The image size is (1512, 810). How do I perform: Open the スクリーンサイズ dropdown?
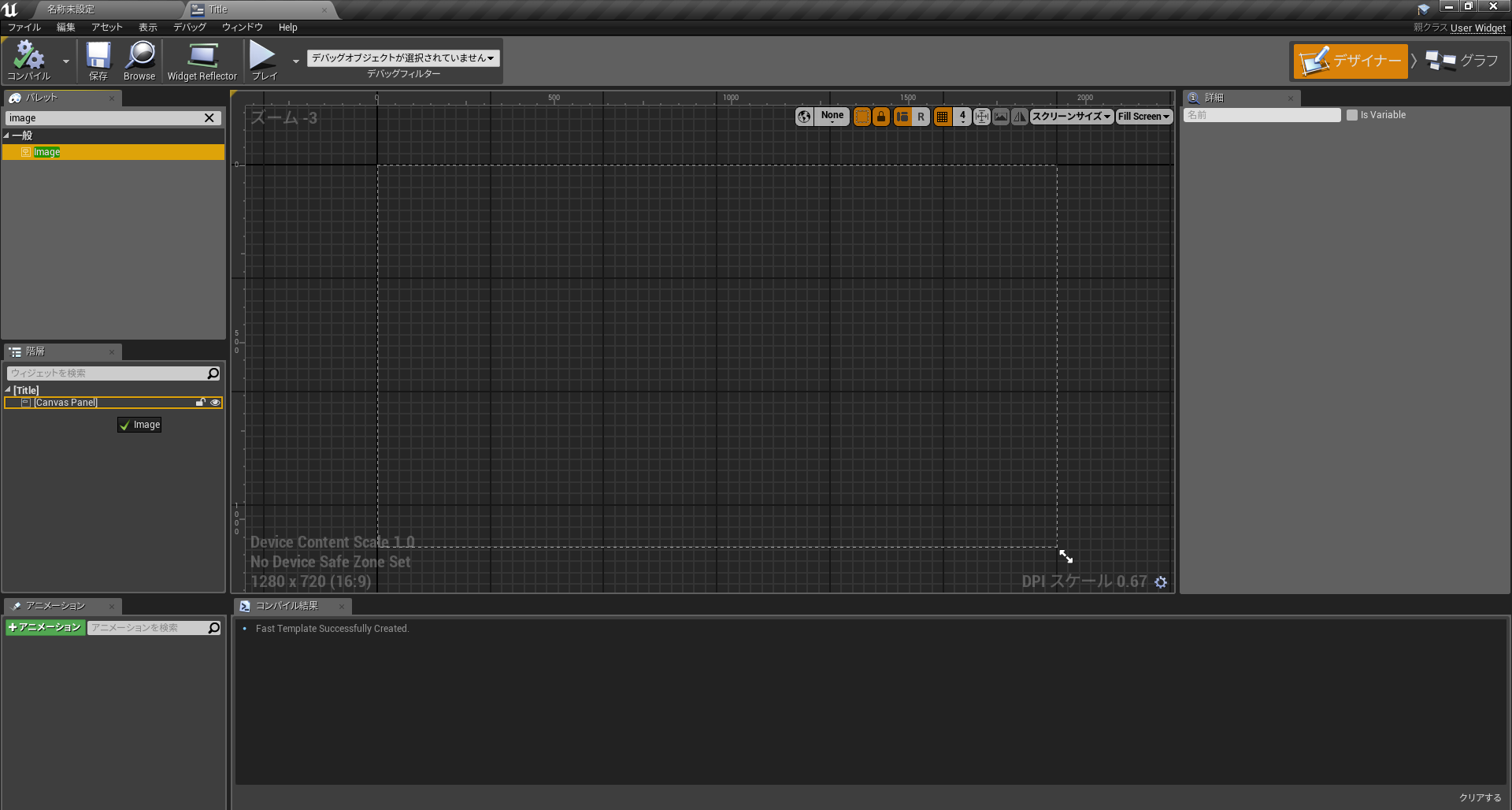pyautogui.click(x=1071, y=116)
